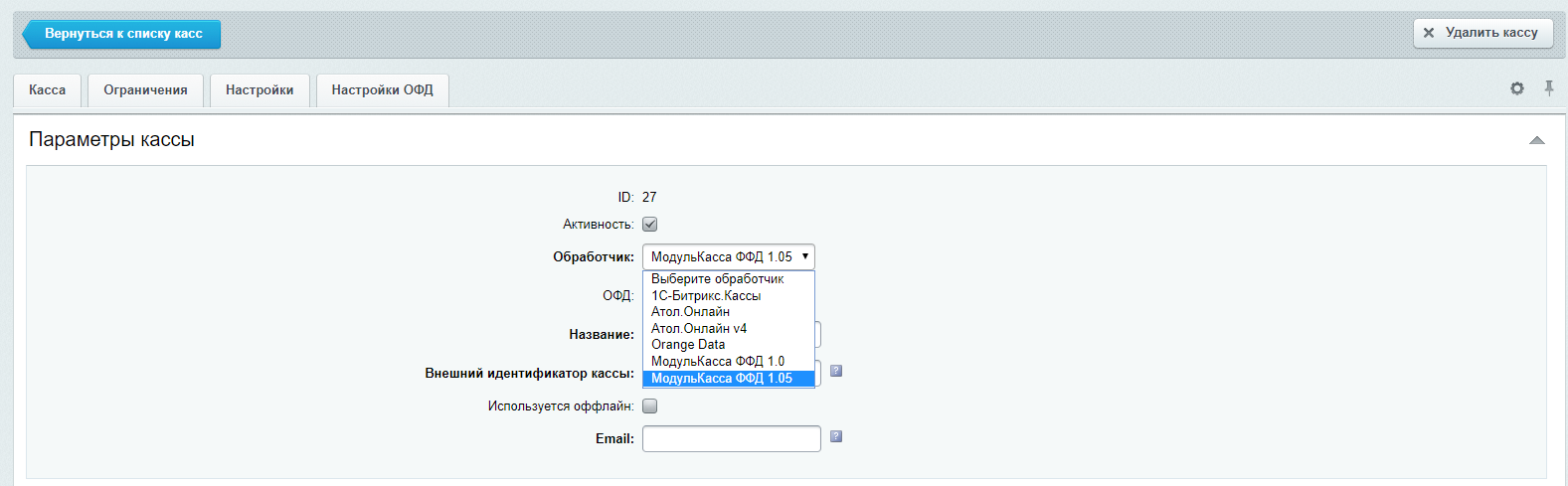Open the Настройки ОФД tab
1568x486 pixels.
(382, 90)
